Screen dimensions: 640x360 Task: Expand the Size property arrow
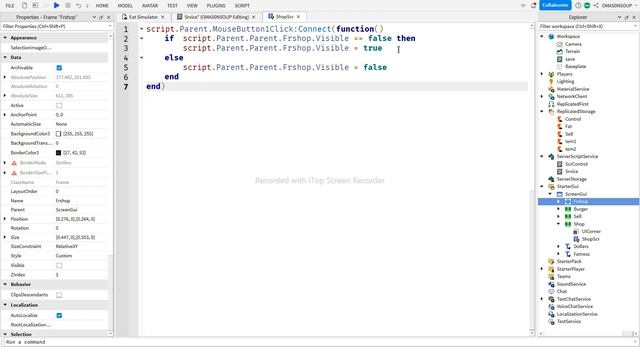[x=5, y=237]
